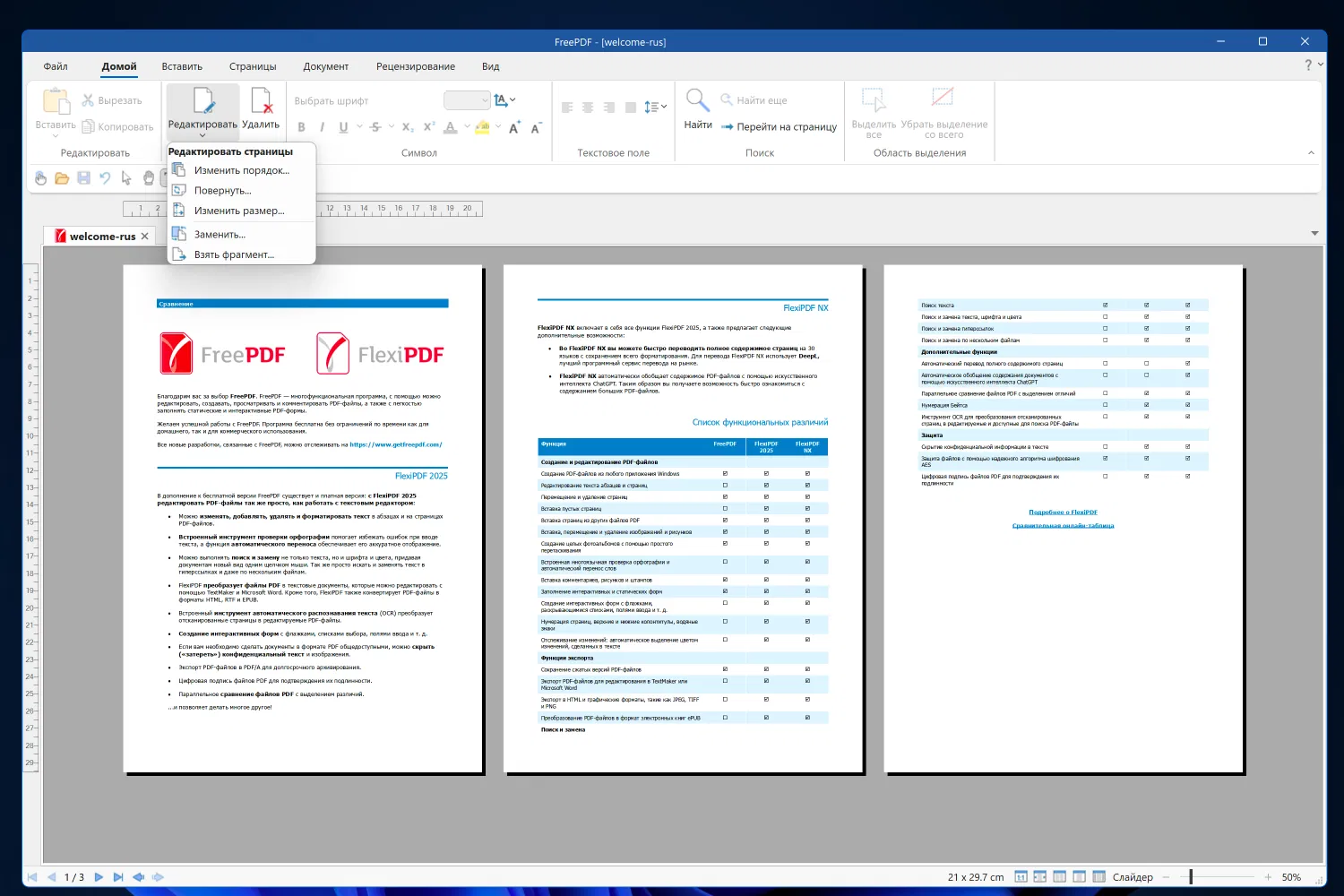The image size is (1344, 896).
Task: Select Изменить размер in the dropdown menu
Action: click(x=242, y=211)
